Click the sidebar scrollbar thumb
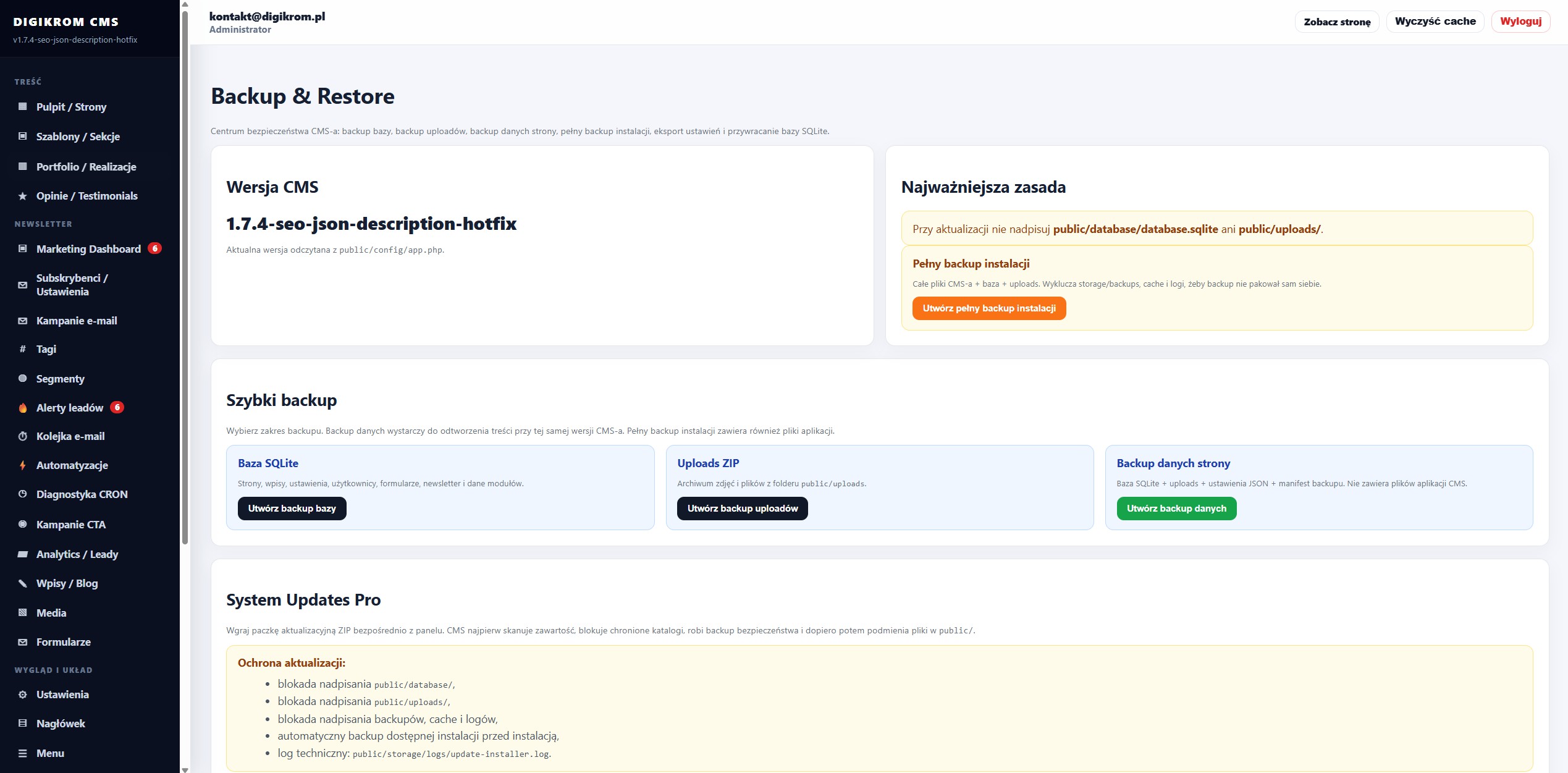The width and height of the screenshot is (1568, 773). point(185,278)
